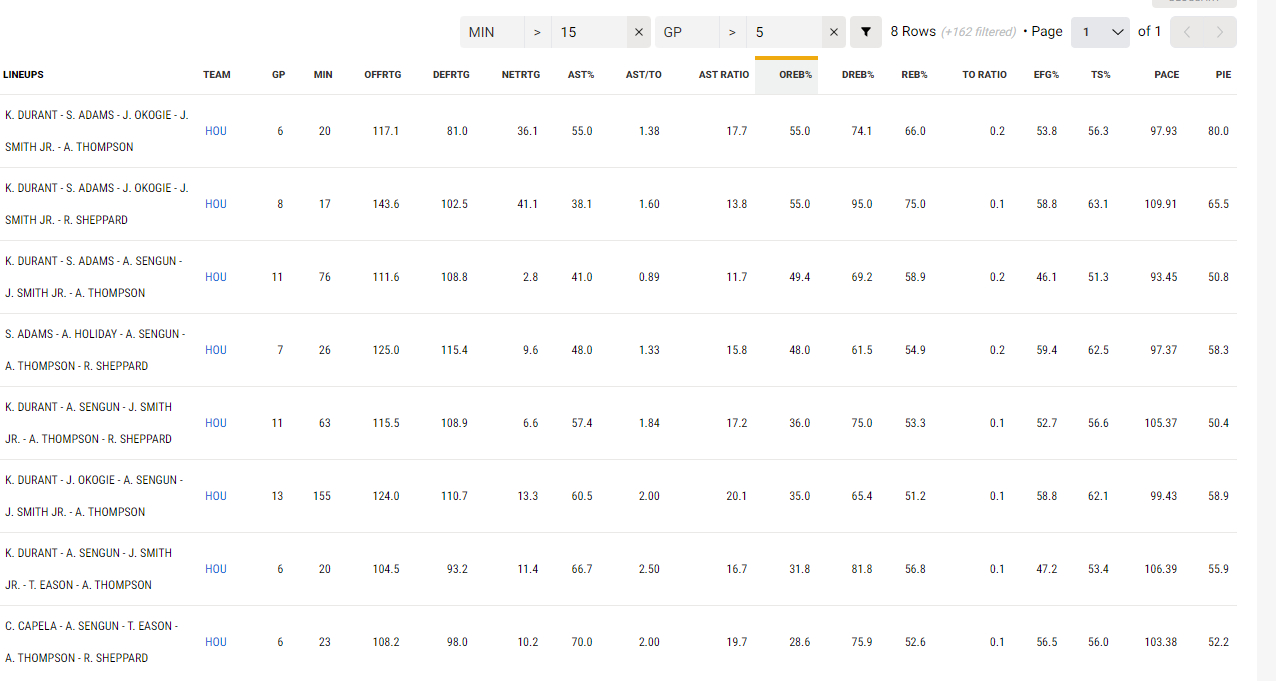Remove the GP filter with its X
The image size is (1276, 681).
coord(834,32)
